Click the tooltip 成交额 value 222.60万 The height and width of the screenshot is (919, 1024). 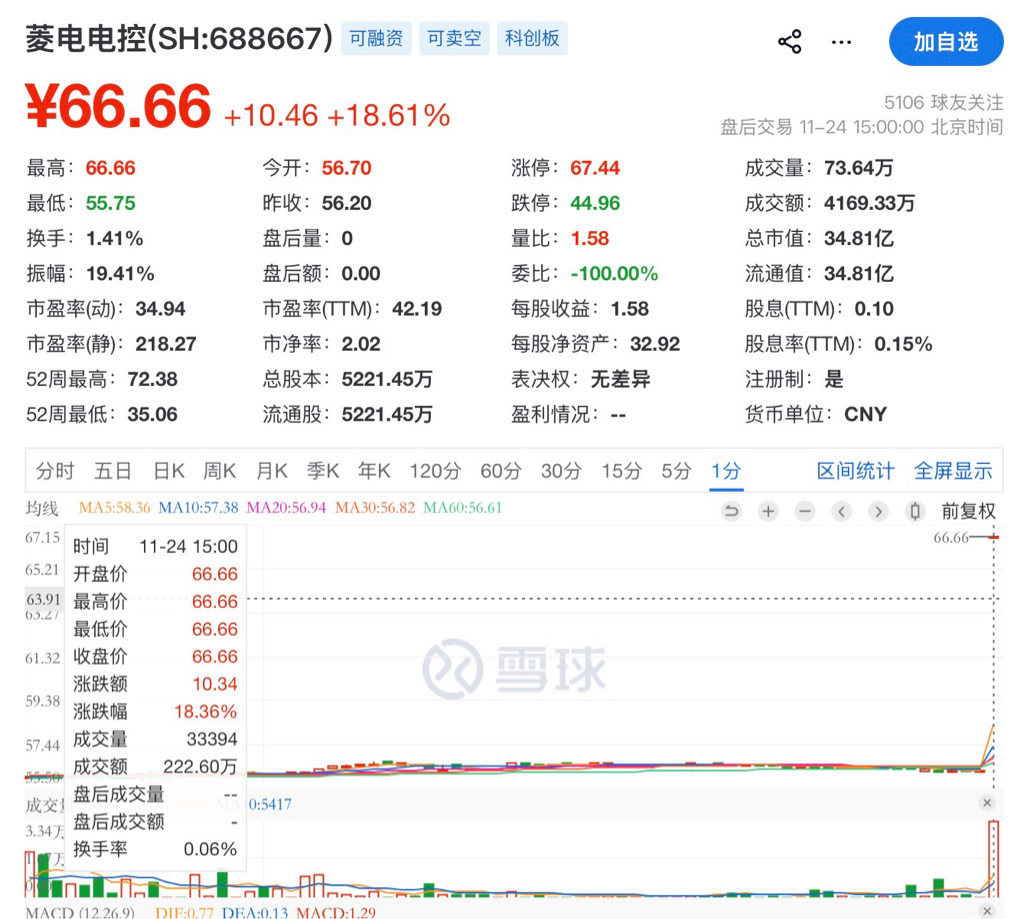tap(200, 766)
